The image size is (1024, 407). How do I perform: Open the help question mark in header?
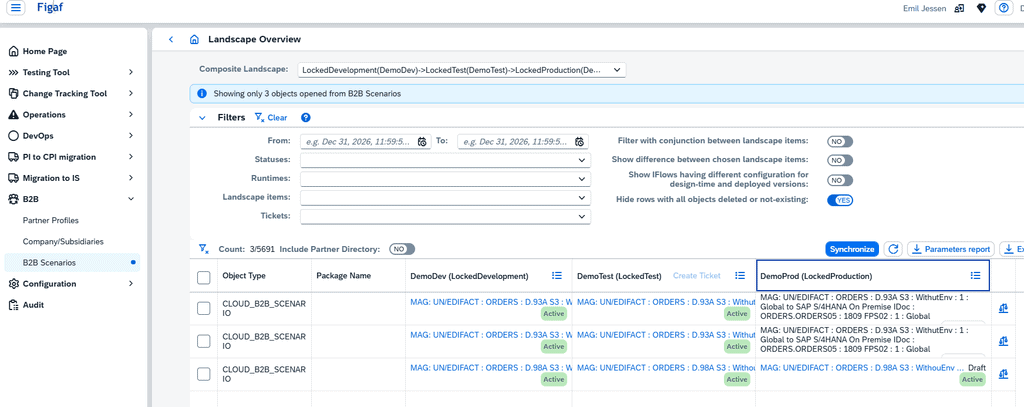click(1003, 8)
